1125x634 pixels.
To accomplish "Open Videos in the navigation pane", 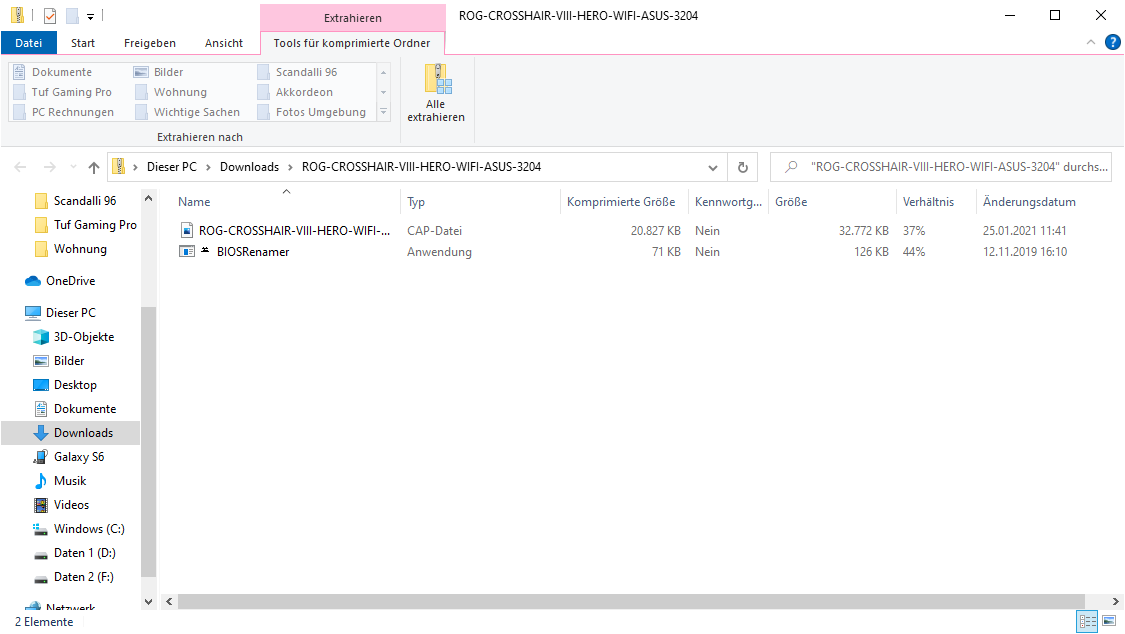I will 62,505.
